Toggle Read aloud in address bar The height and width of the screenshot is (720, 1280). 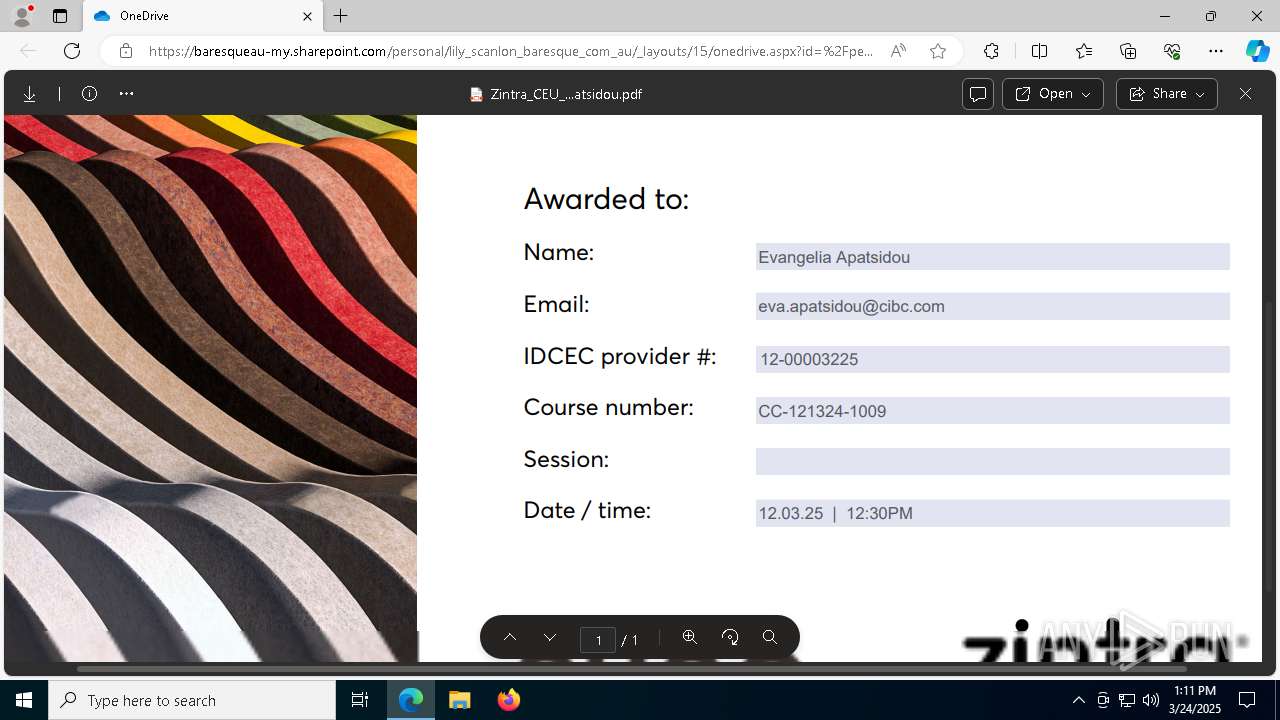(898, 51)
